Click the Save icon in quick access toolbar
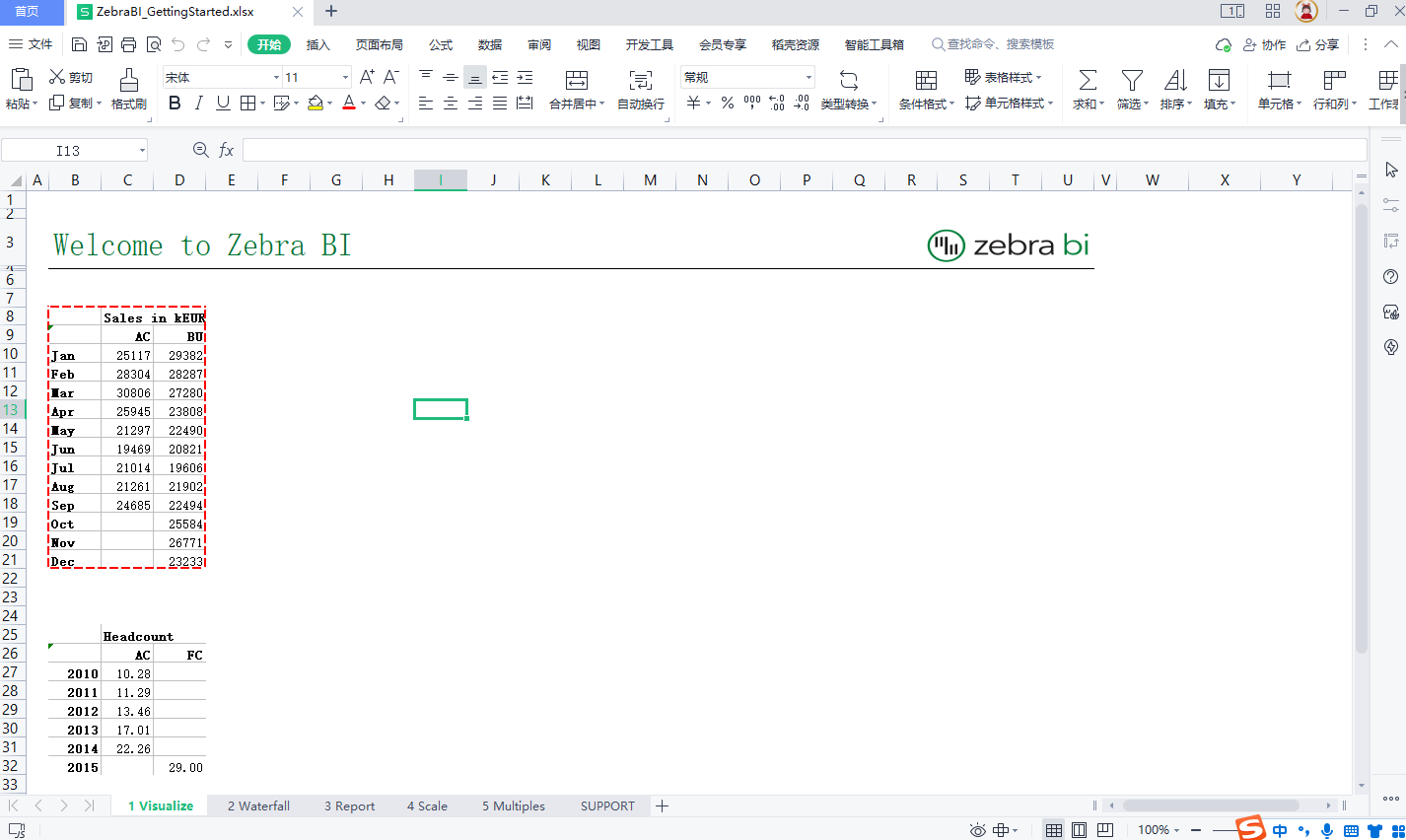This screenshot has width=1406, height=840. tap(80, 44)
